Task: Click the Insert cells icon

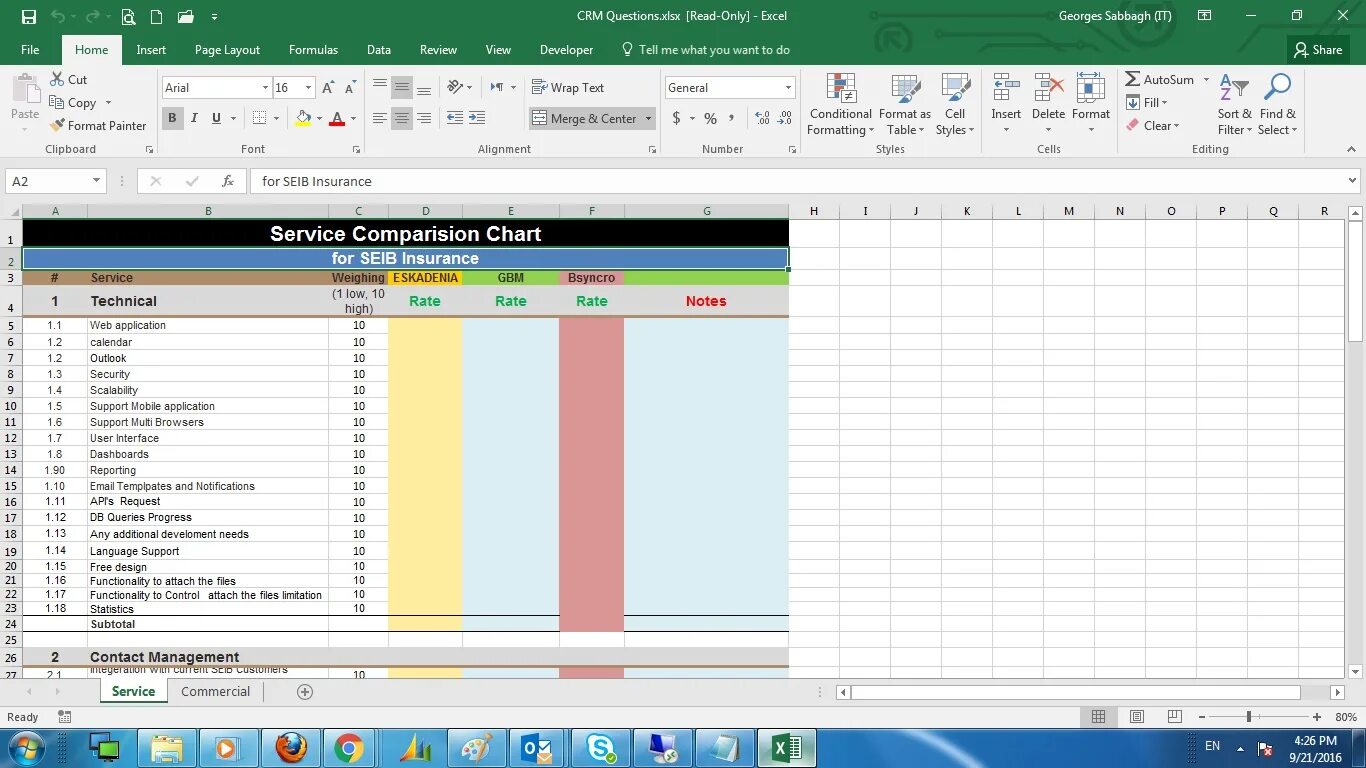Action: coord(1006,88)
